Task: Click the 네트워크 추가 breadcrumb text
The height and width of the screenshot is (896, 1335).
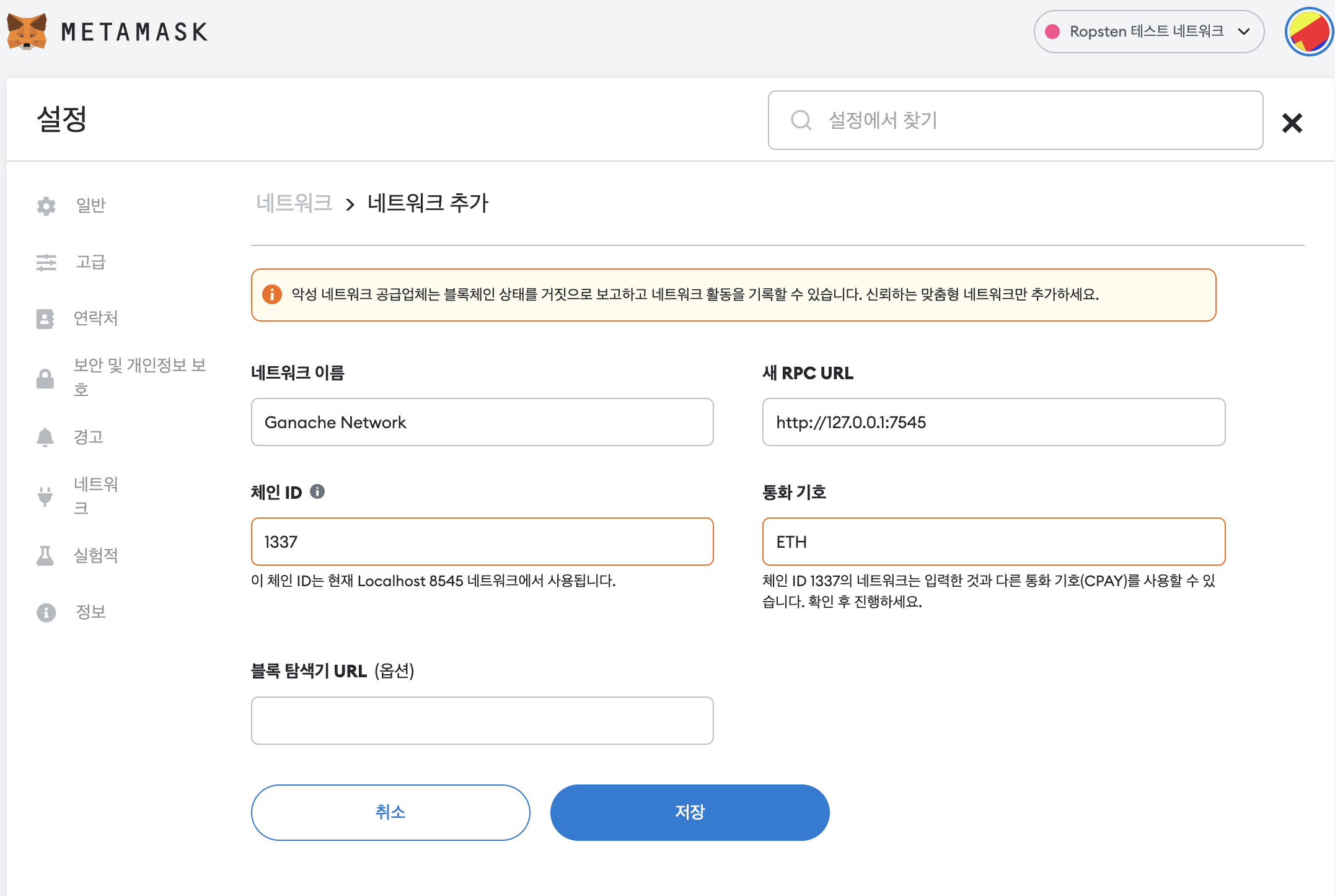Action: pos(428,203)
